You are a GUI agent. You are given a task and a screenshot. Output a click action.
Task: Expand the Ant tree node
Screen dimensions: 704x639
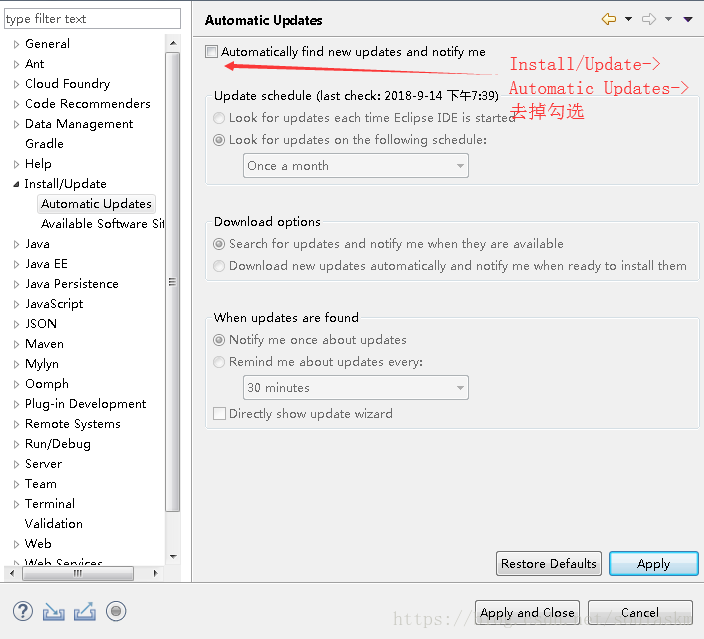pyautogui.click(x=16, y=64)
